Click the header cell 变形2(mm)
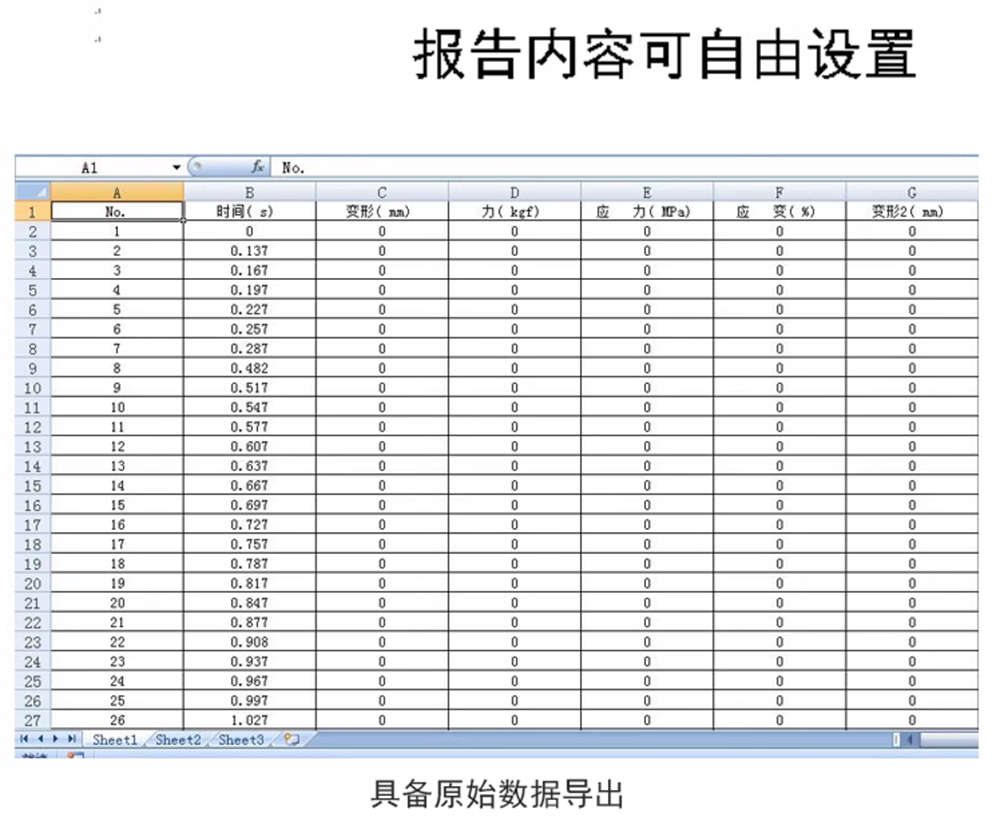Image resolution: width=1000 pixels, height=834 pixels. (x=912, y=212)
